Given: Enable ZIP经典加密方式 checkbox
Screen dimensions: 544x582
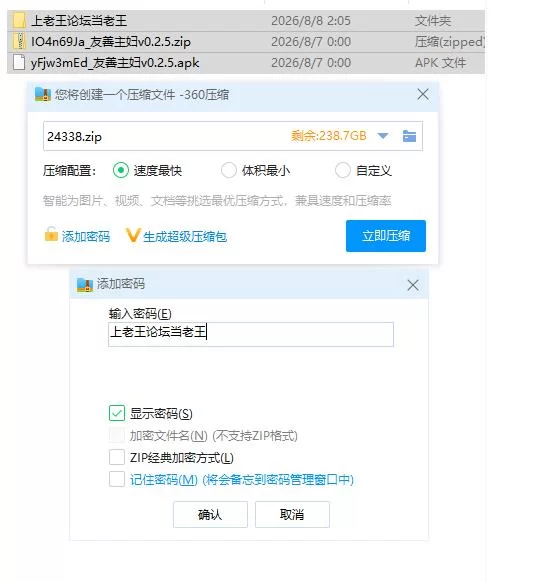Looking at the screenshot, I should click(117, 457).
